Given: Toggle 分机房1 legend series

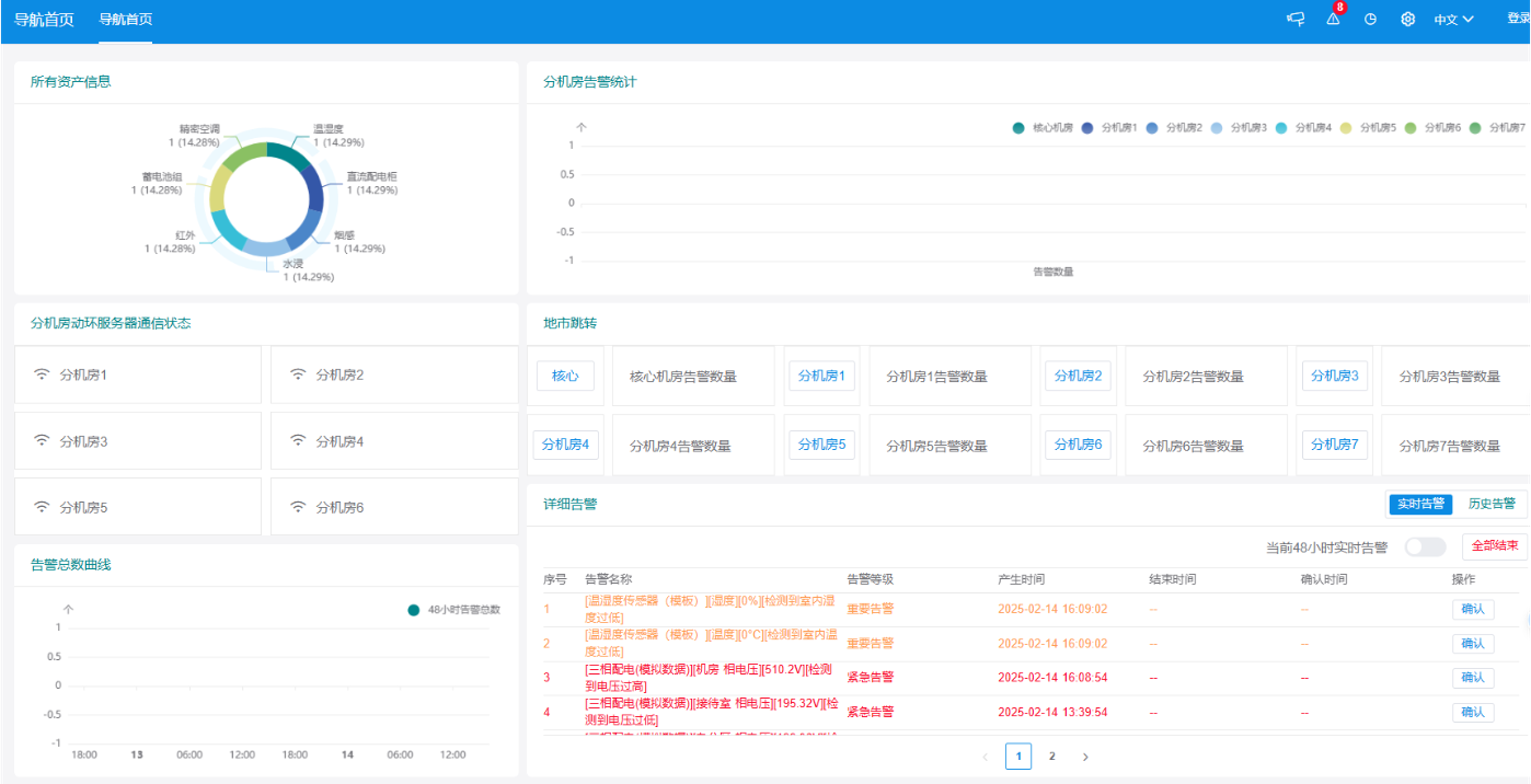Looking at the screenshot, I should point(1109,128).
